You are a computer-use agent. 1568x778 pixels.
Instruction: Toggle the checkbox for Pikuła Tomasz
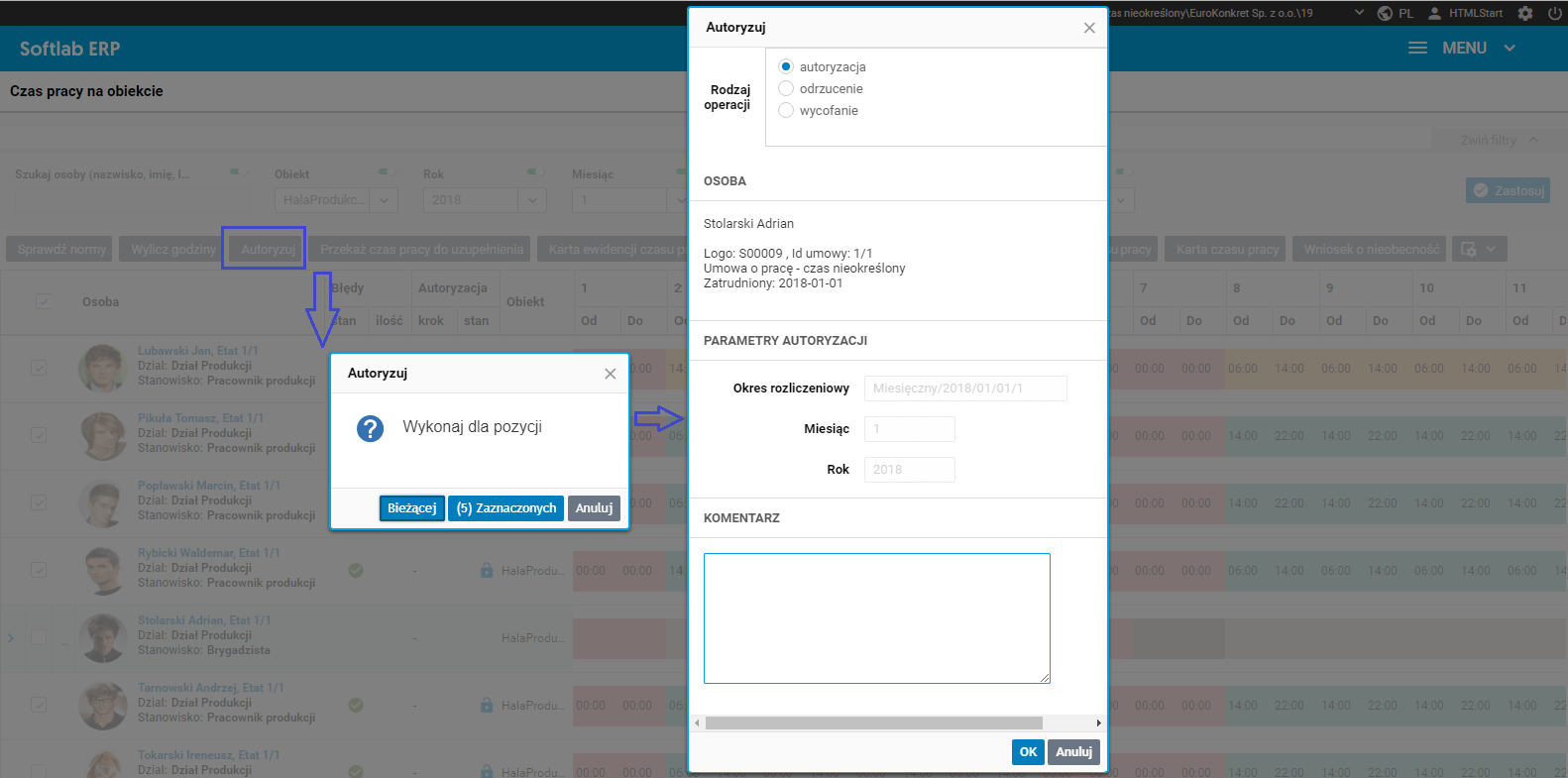tap(39, 435)
